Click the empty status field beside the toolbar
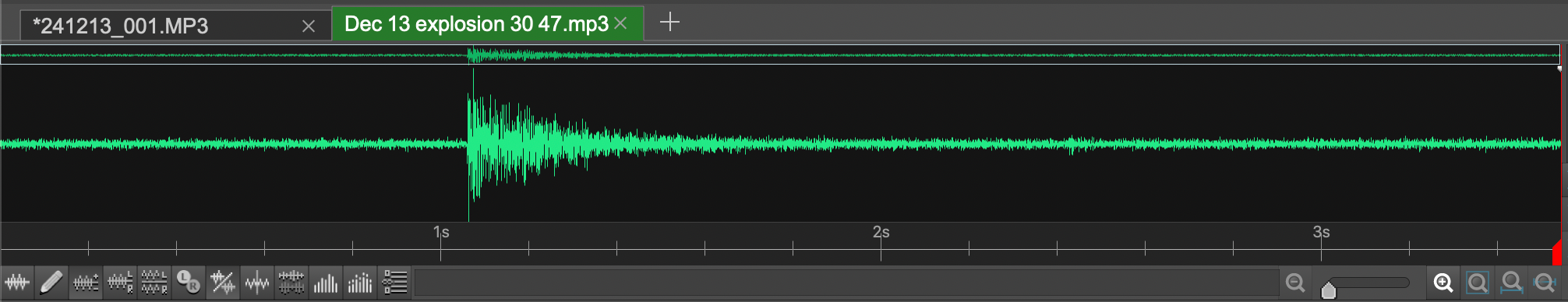 pos(846,283)
